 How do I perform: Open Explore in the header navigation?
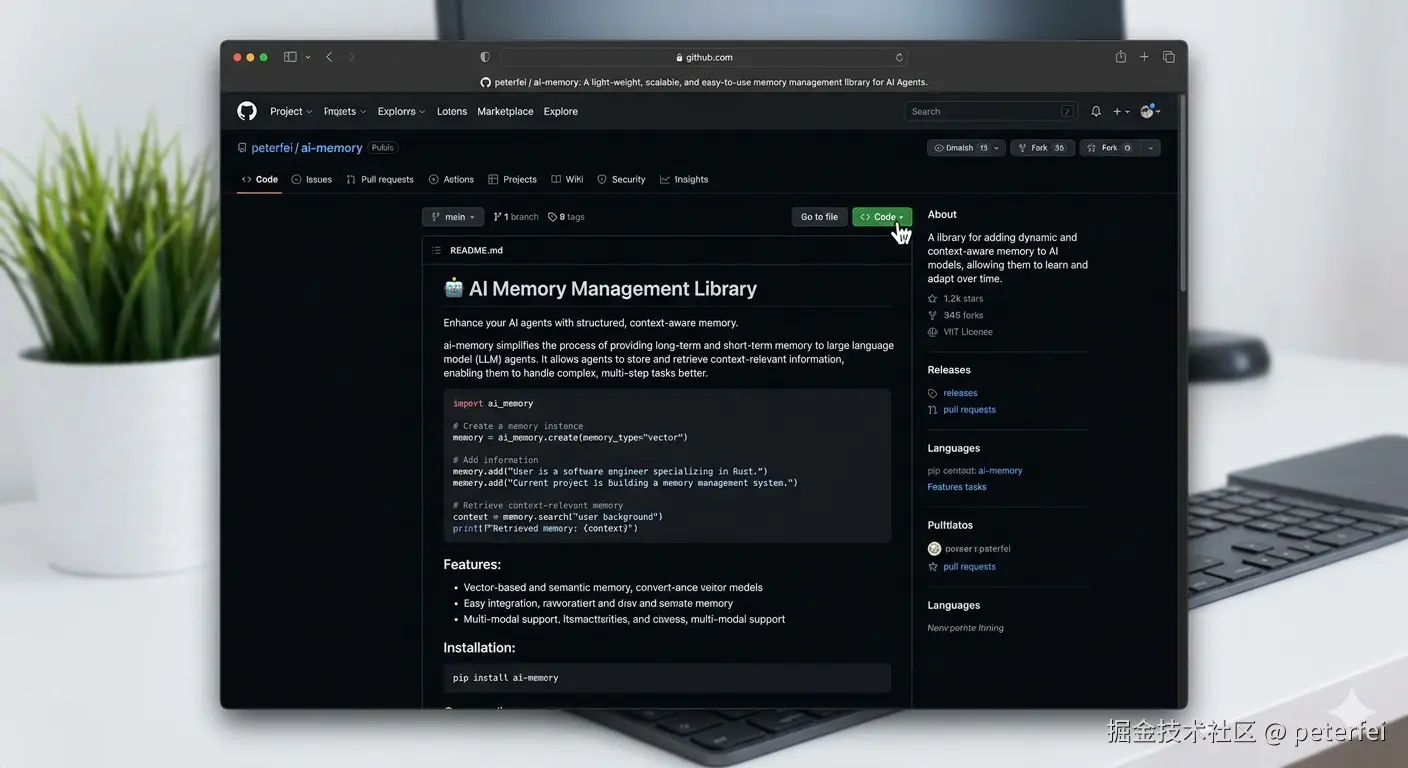[x=561, y=111]
